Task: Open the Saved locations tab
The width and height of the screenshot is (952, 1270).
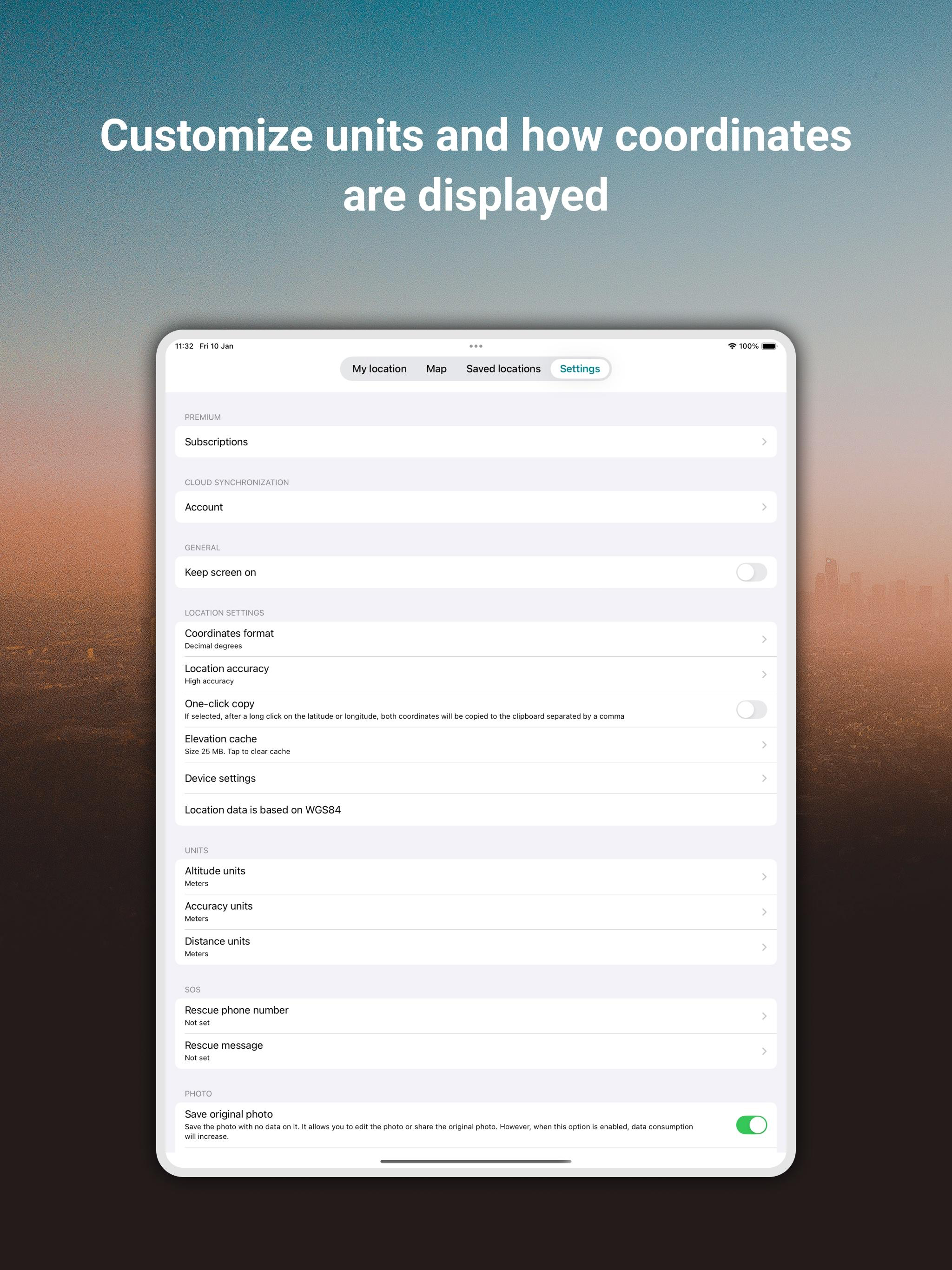Action: tap(503, 369)
